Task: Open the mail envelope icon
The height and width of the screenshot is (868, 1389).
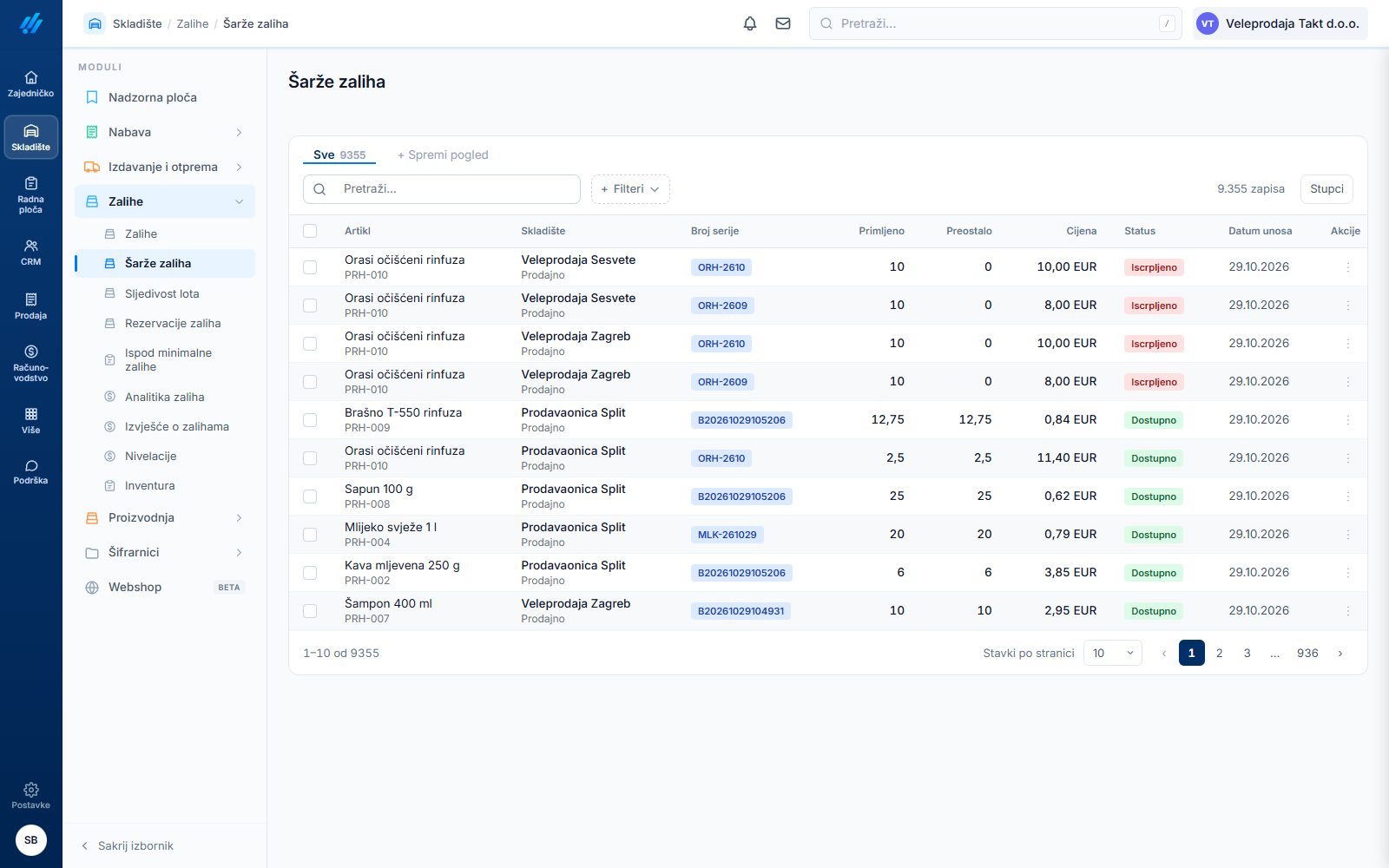Action: coord(783,23)
